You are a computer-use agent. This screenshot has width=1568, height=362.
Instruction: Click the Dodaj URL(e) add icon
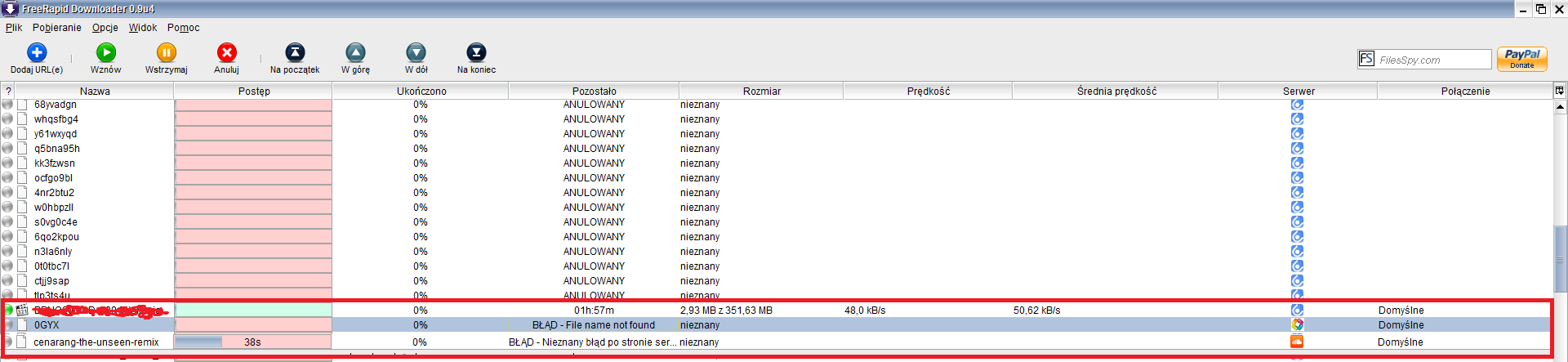37,53
